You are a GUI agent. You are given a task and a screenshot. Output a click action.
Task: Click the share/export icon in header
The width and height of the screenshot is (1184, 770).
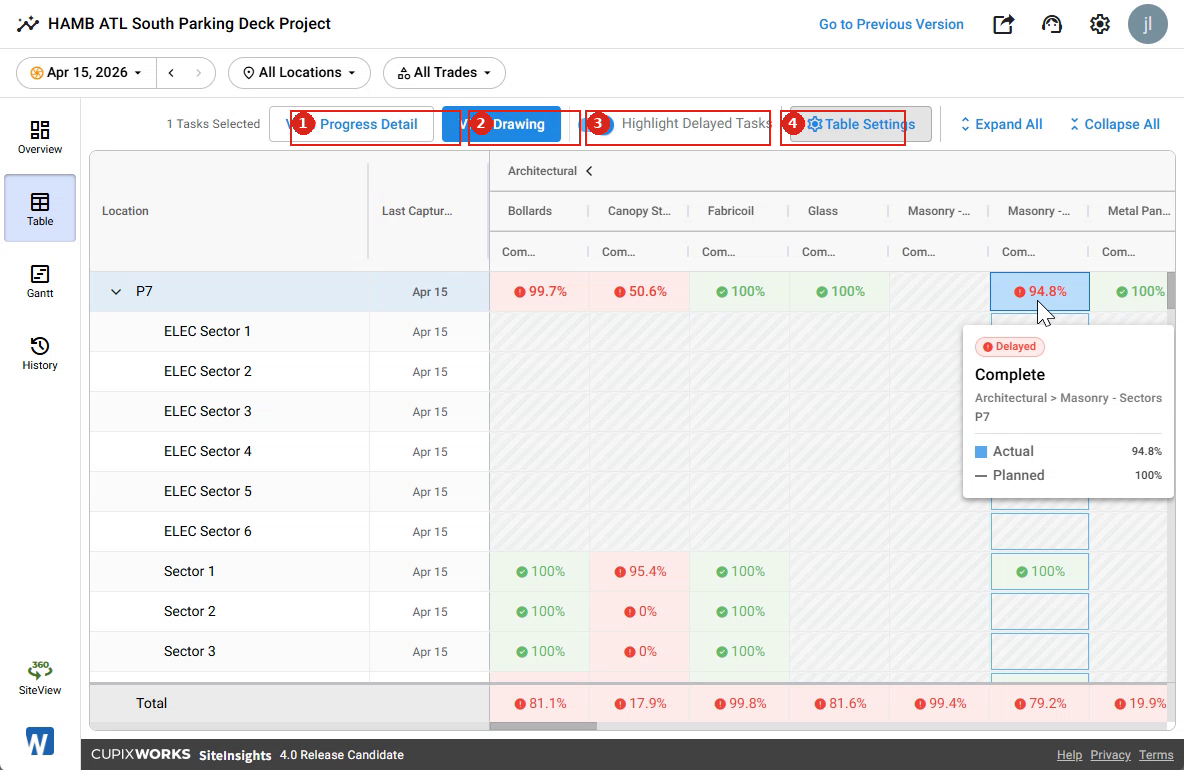1003,24
